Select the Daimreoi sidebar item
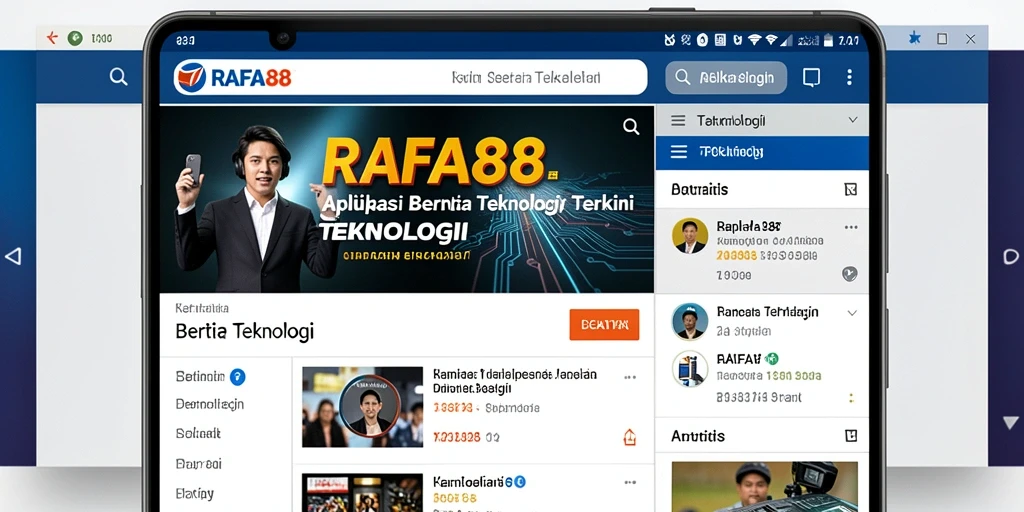 tap(199, 464)
